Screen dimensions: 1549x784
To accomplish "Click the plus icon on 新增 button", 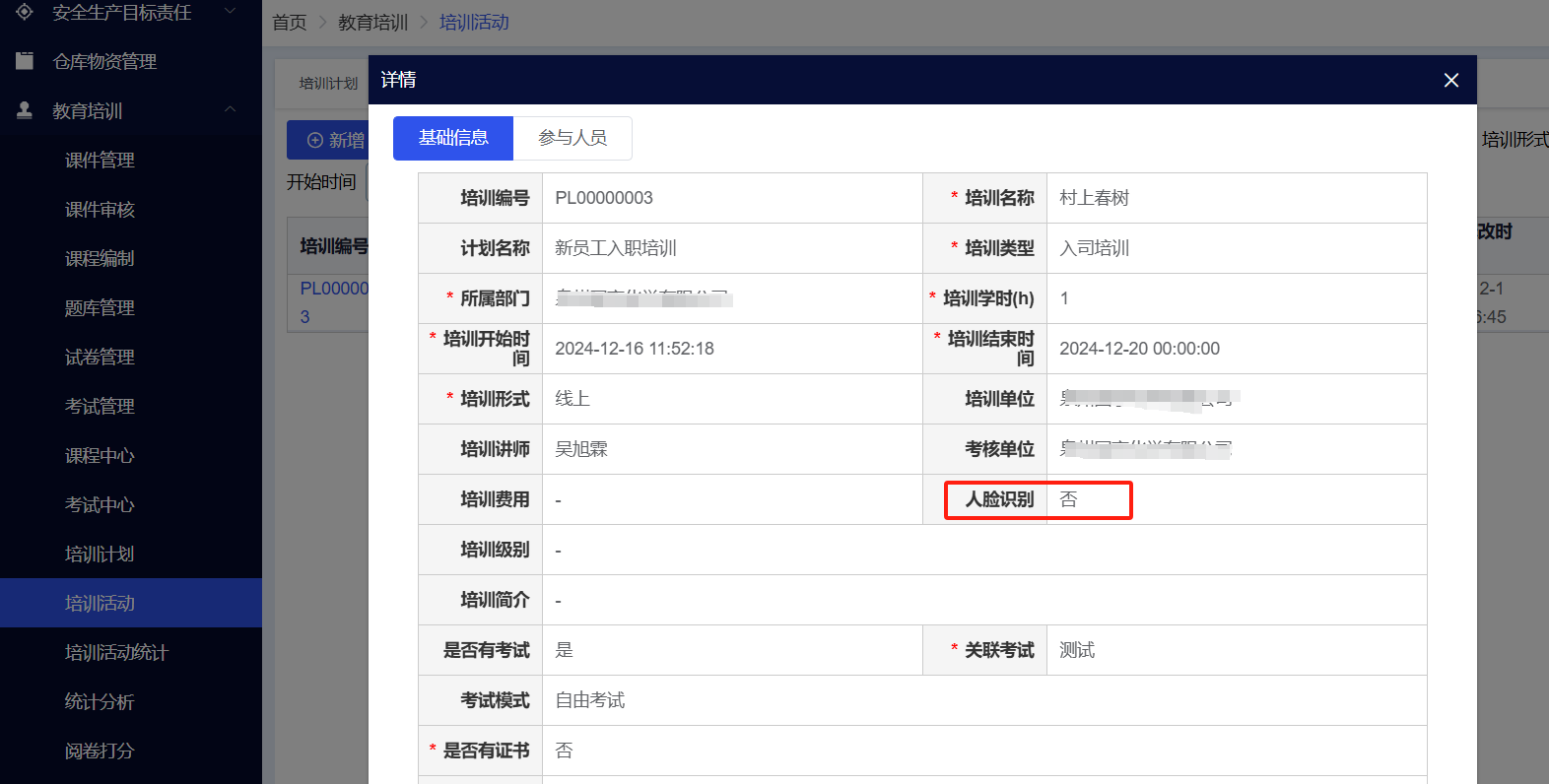I will point(315,140).
